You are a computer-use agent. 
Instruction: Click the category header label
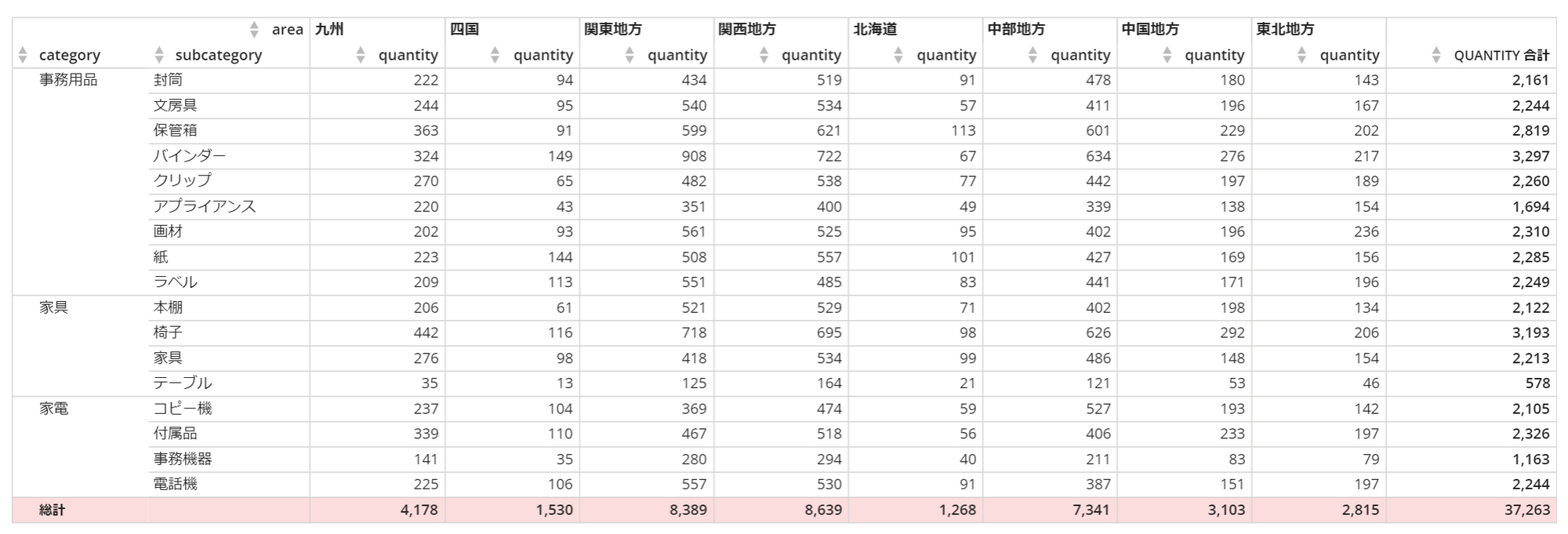pos(70,56)
